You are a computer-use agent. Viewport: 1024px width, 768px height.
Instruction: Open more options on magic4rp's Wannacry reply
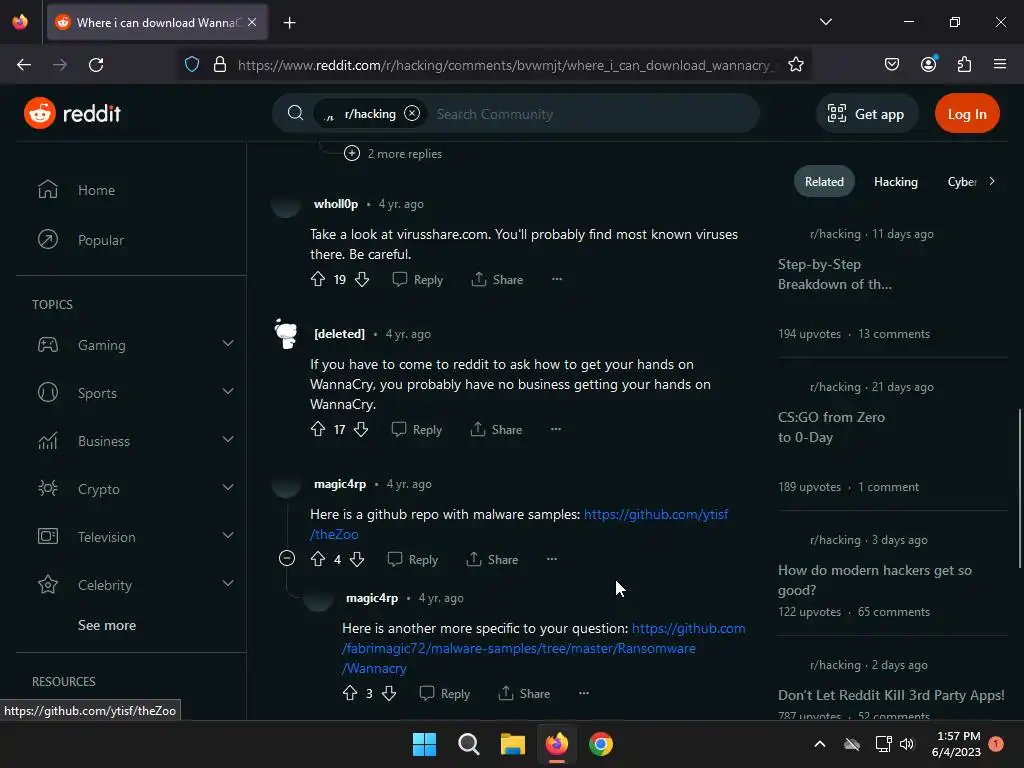pos(584,693)
